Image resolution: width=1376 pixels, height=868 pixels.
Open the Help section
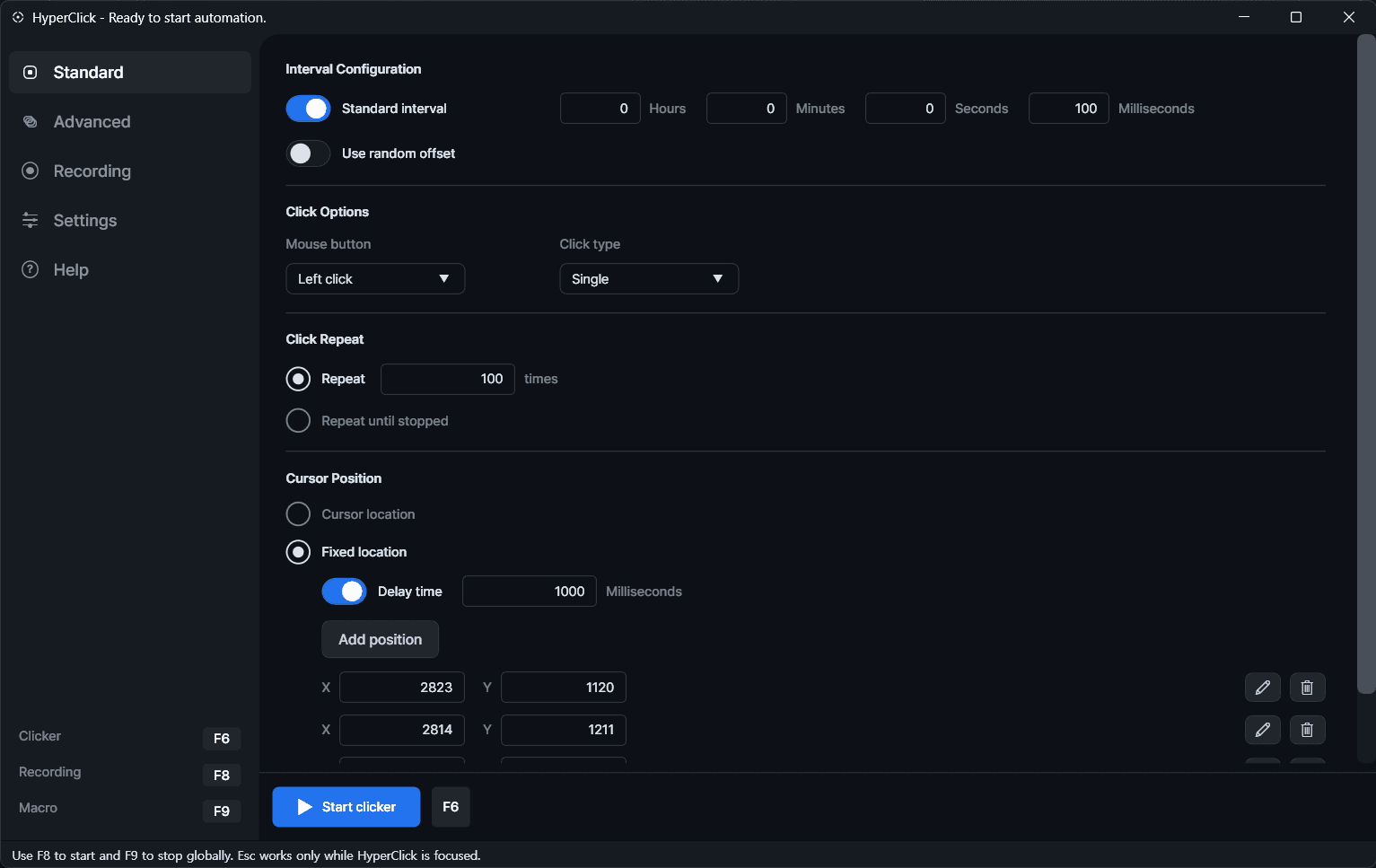71,269
